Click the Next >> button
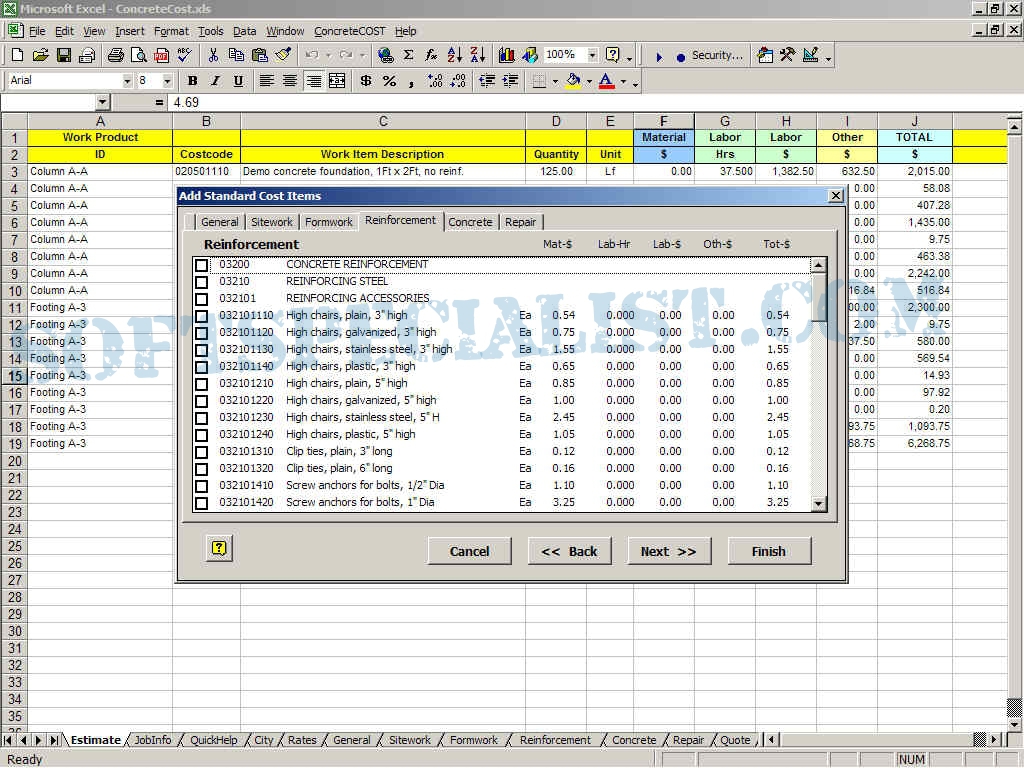The height and width of the screenshot is (768, 1024). (x=669, y=551)
